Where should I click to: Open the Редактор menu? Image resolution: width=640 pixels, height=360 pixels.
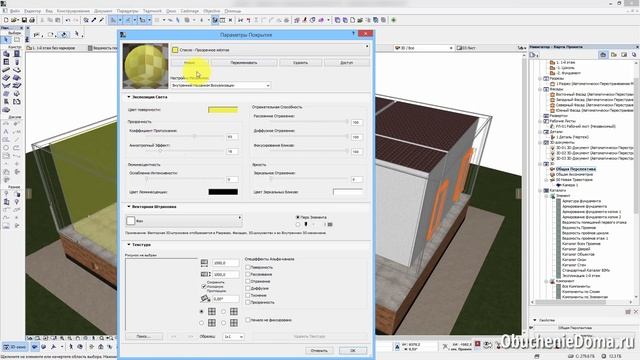[33, 11]
